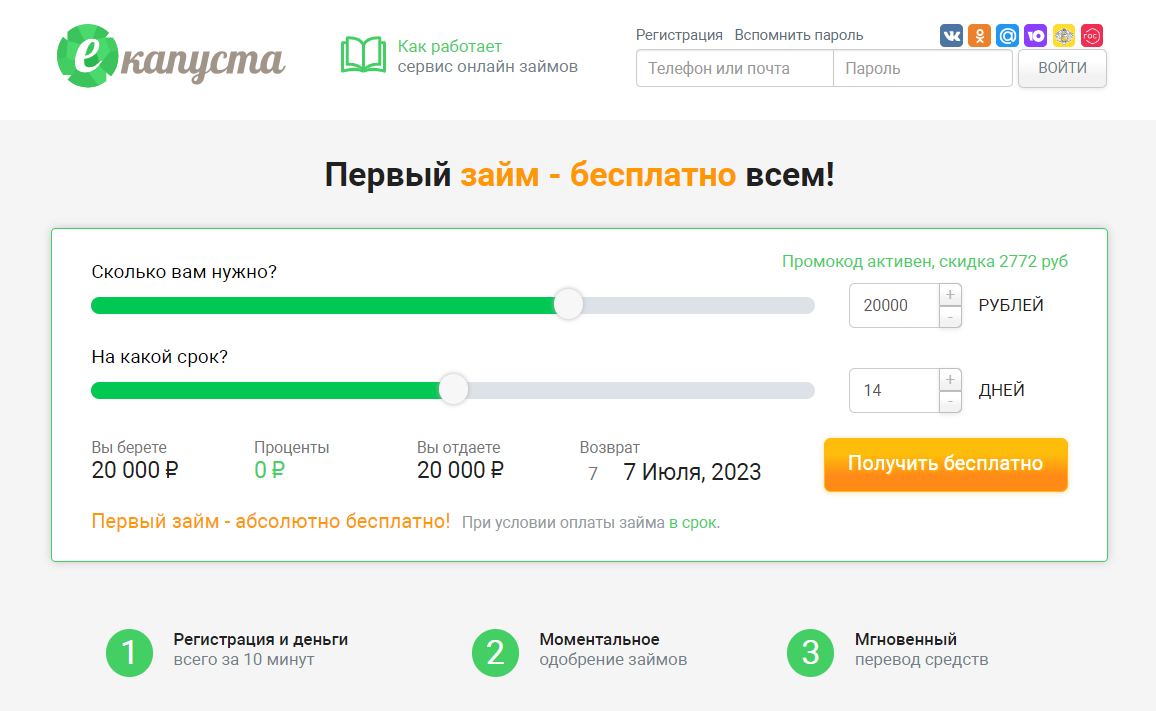Click the ВОЙТИ button
This screenshot has height=711, width=1156.
(1062, 69)
